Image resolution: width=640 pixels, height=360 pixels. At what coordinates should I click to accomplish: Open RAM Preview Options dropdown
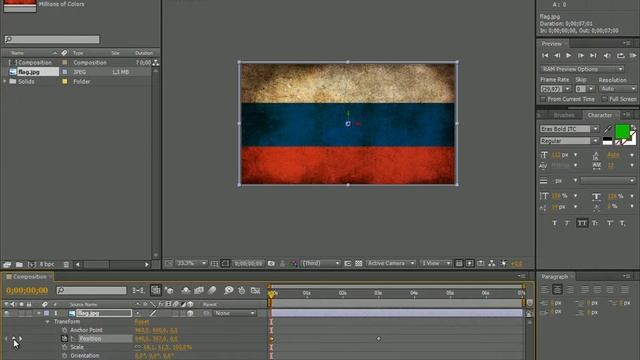pyautogui.click(x=582, y=69)
